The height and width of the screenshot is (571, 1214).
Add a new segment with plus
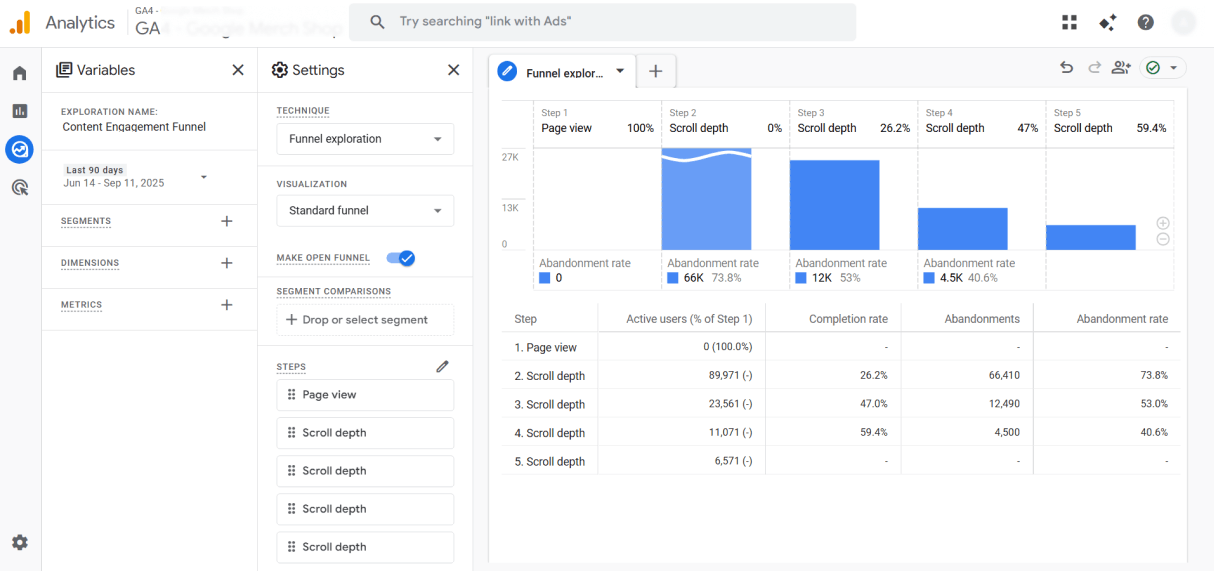(227, 221)
